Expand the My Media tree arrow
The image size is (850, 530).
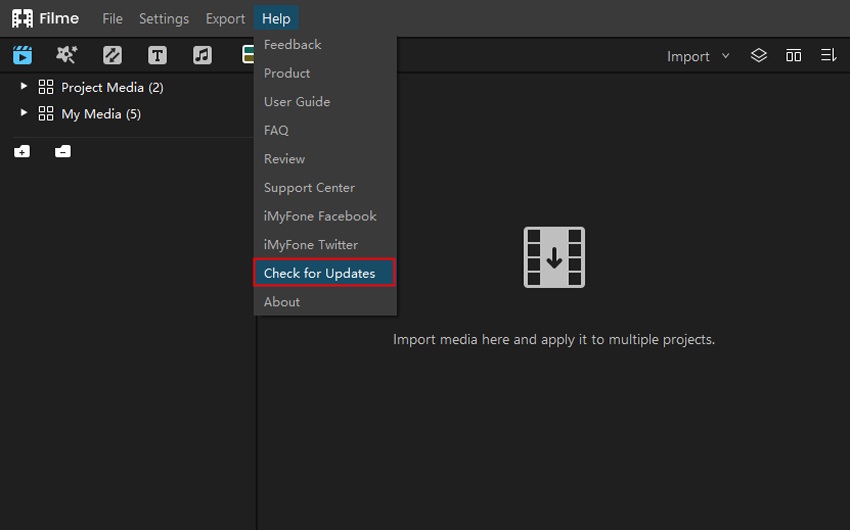point(23,112)
